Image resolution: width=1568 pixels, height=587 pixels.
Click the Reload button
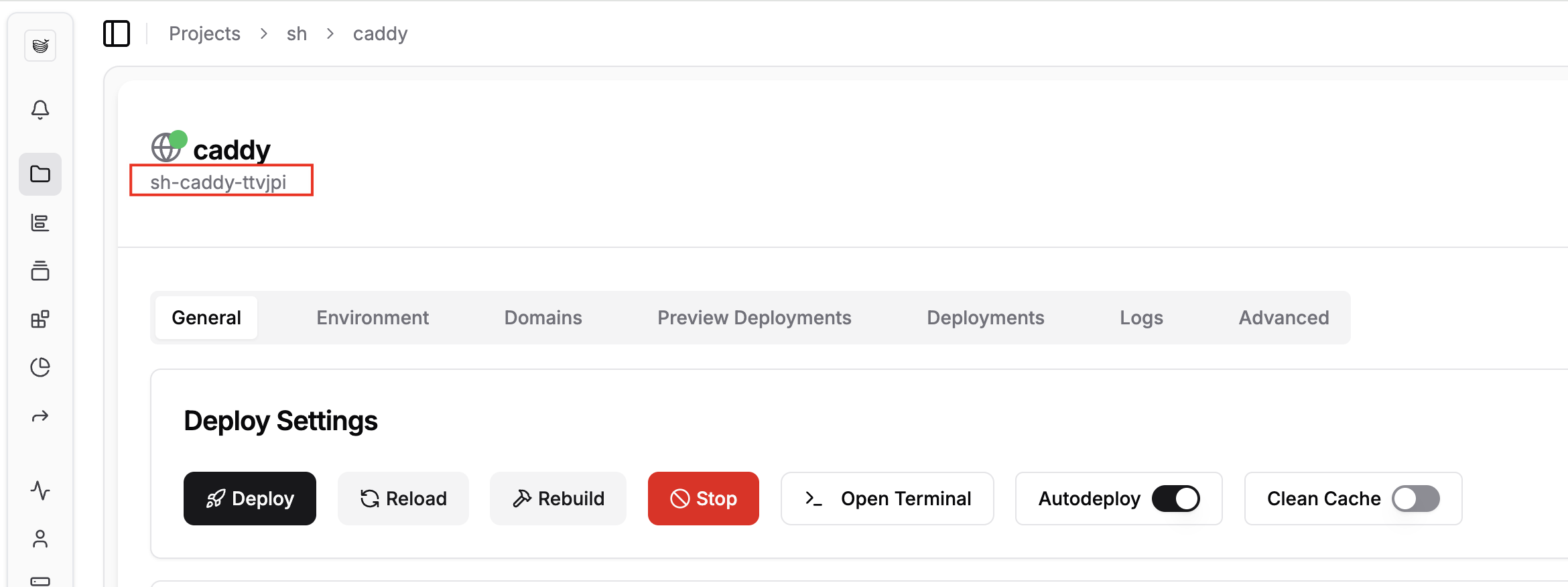[x=403, y=499]
